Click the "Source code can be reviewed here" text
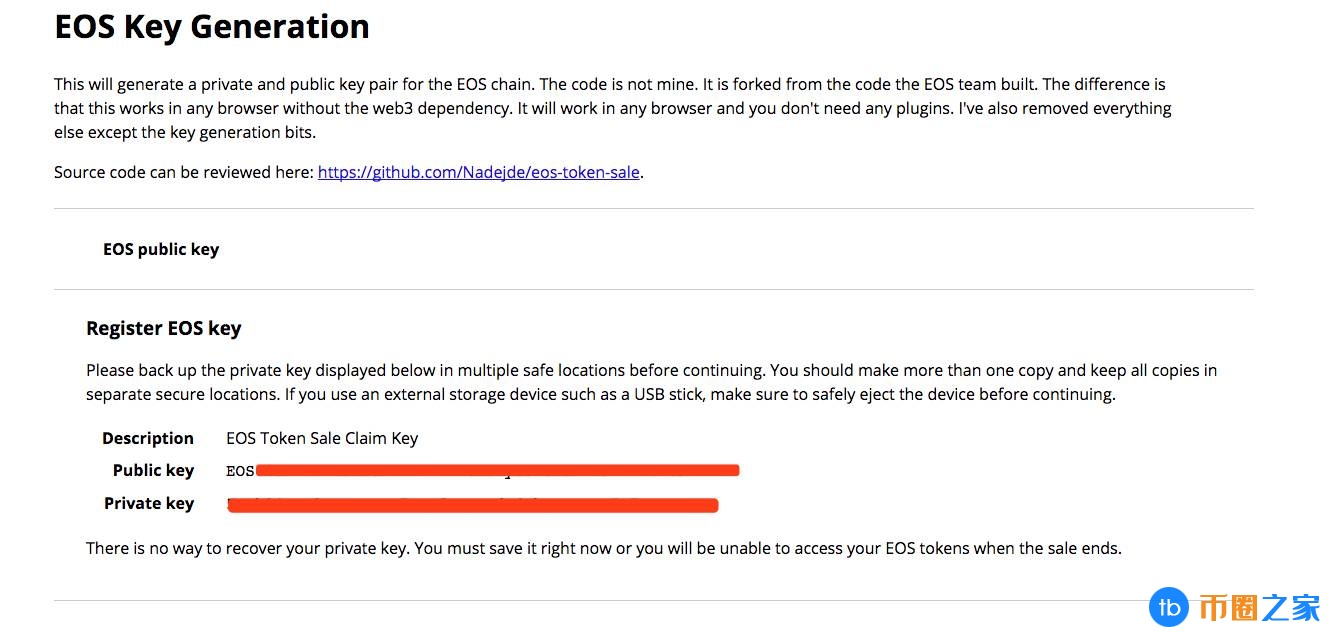Viewport: 1332px width, 627px height. pyautogui.click(x=185, y=172)
